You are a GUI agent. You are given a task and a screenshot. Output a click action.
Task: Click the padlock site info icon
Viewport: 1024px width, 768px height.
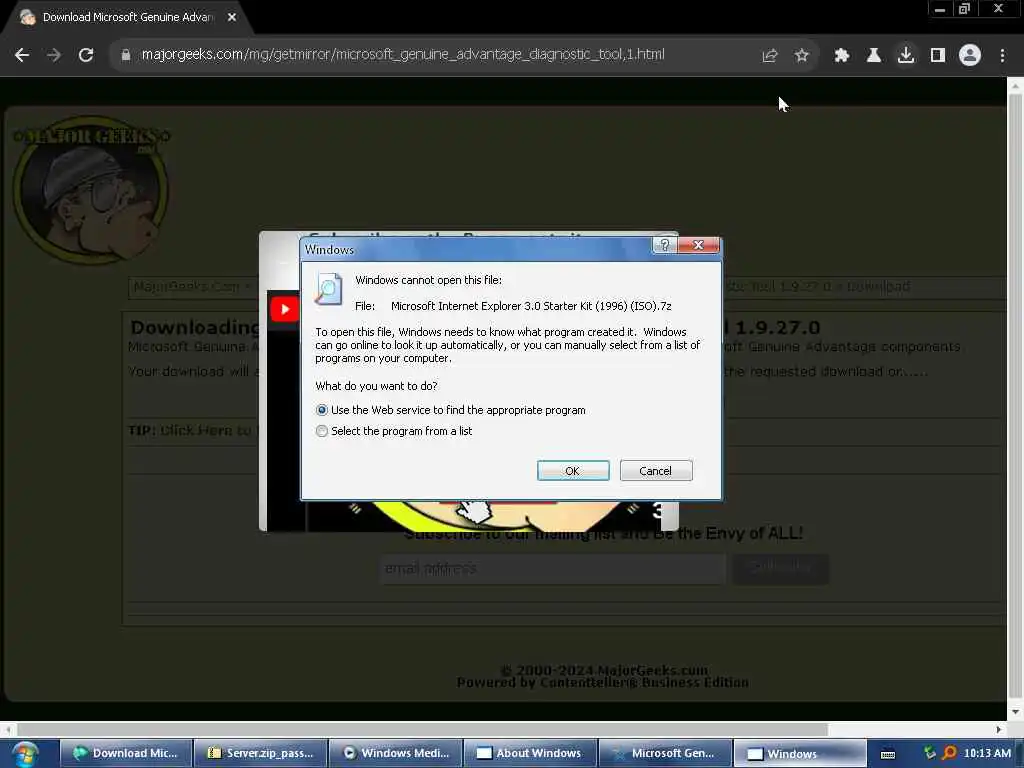pyautogui.click(x=125, y=55)
